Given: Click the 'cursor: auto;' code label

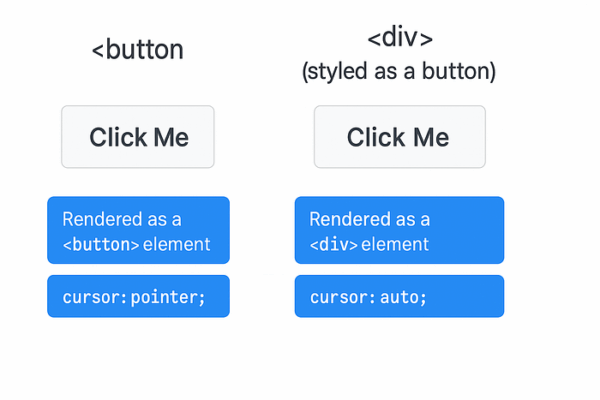Looking at the screenshot, I should click(399, 296).
